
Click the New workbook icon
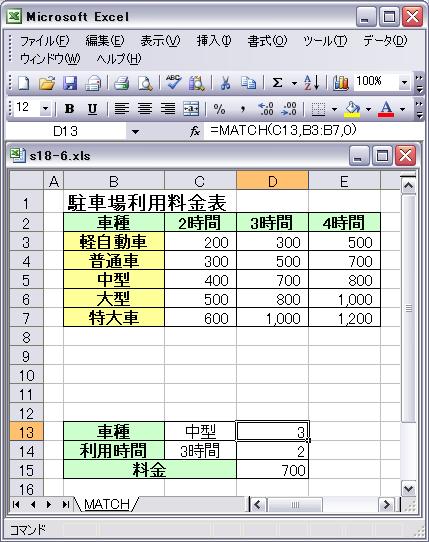point(24,83)
